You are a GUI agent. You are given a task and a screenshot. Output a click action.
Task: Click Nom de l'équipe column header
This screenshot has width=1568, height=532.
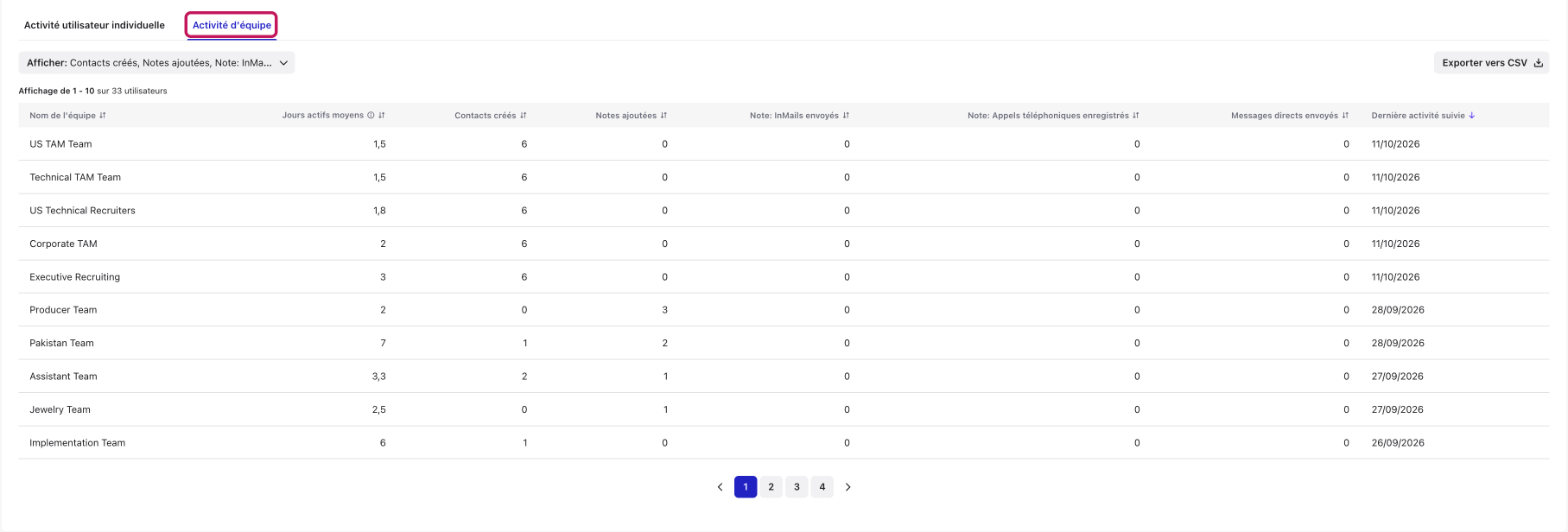click(63, 115)
